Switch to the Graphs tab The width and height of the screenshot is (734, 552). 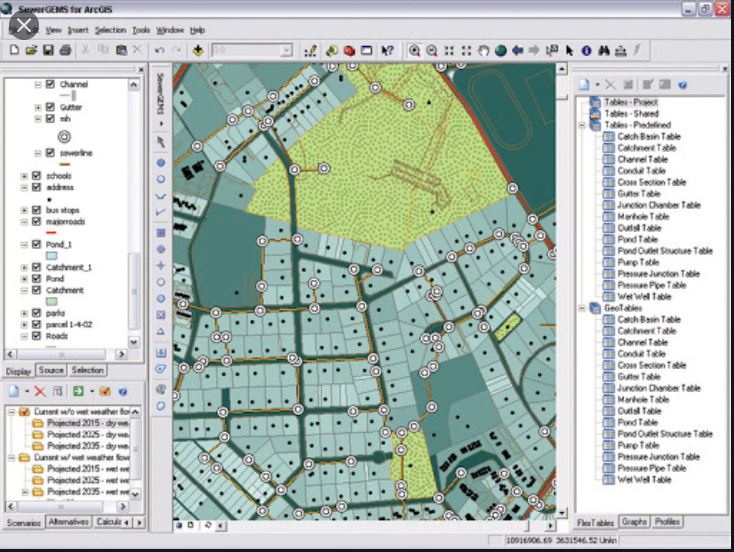coord(634,522)
